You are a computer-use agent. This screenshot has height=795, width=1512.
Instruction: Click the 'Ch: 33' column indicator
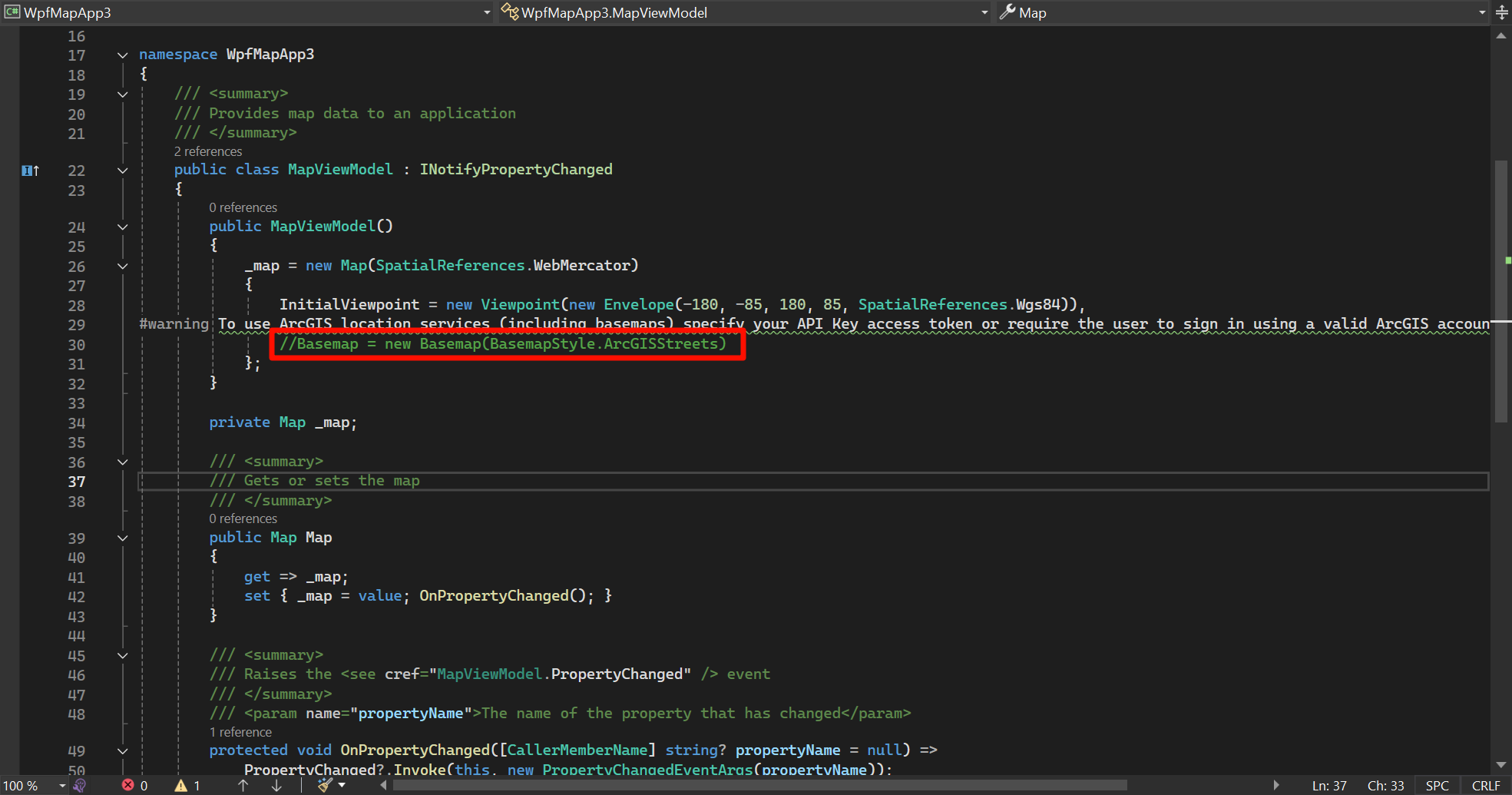pyautogui.click(x=1385, y=786)
